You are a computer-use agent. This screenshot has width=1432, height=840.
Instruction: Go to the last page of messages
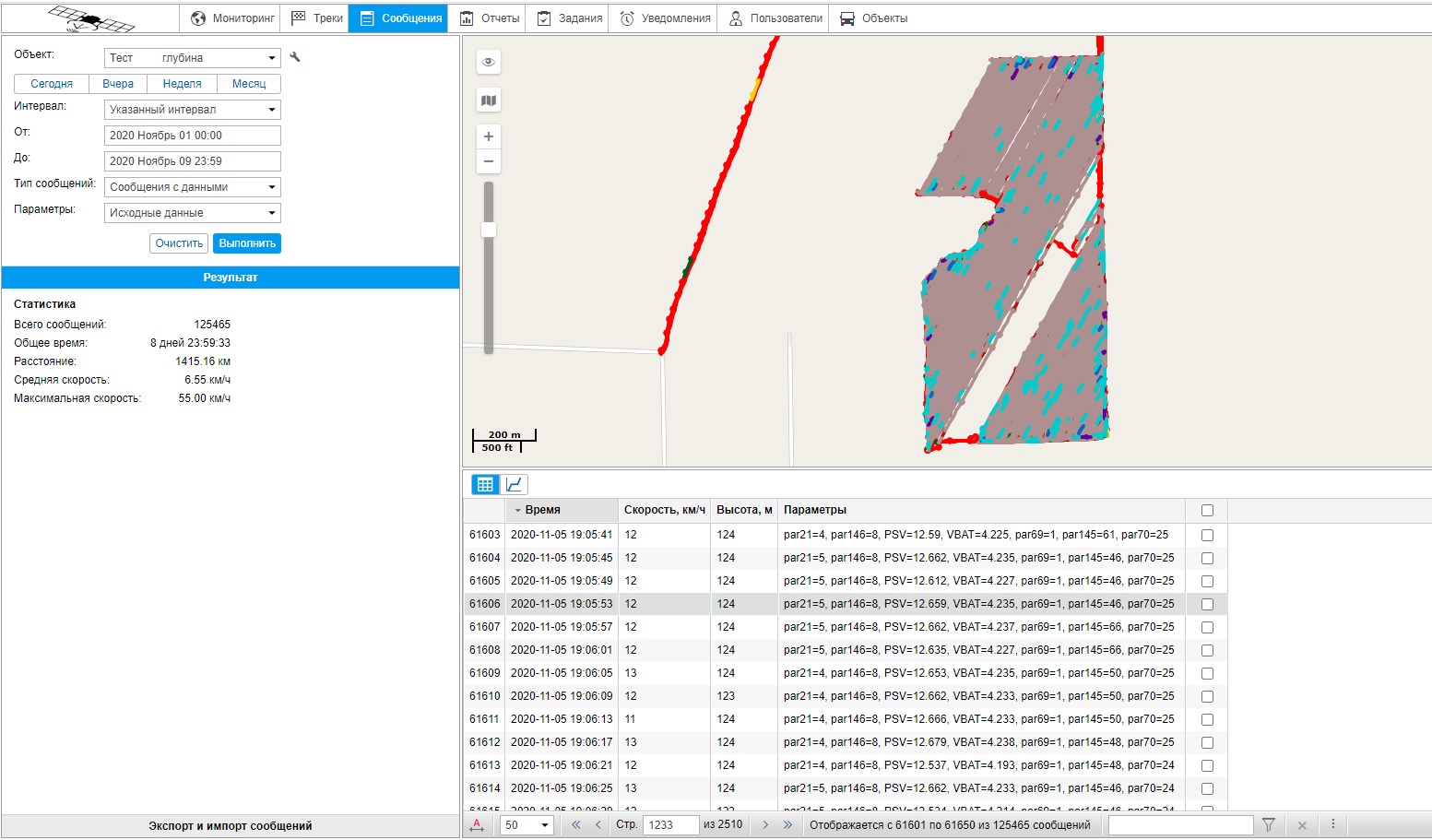[x=787, y=825]
